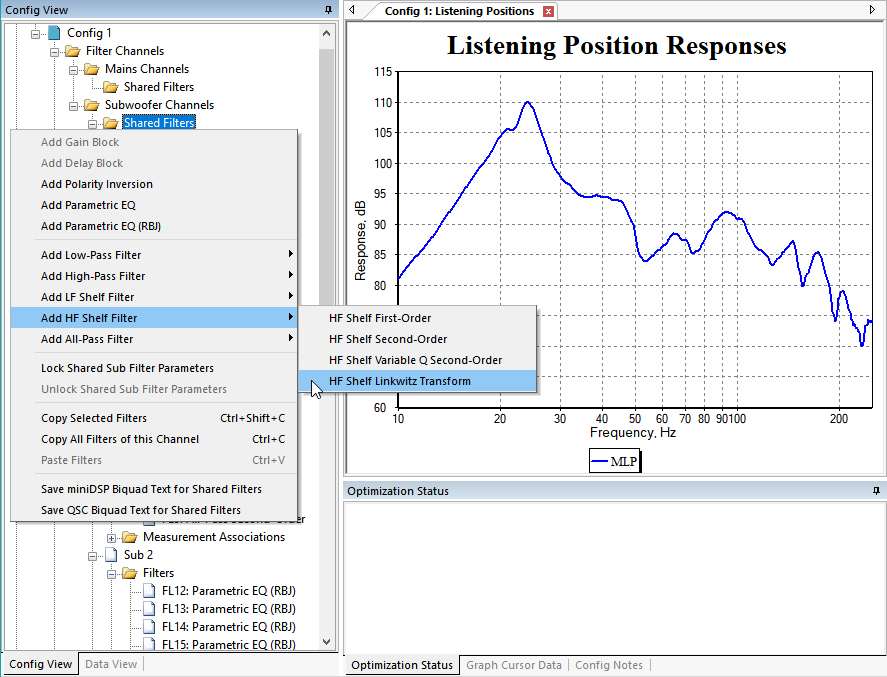Select Add Polarity Inversion
Image resolution: width=887 pixels, height=677 pixels.
pos(154,184)
